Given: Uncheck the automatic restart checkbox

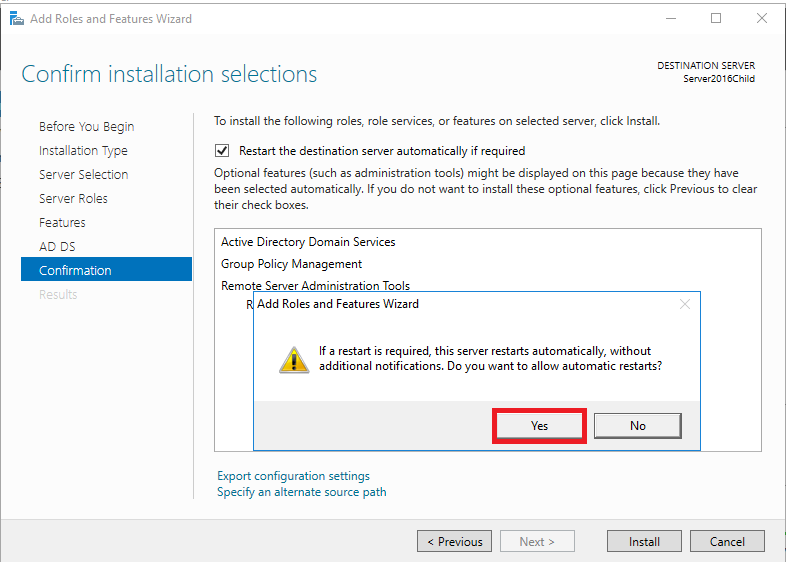Looking at the screenshot, I should click(222, 151).
